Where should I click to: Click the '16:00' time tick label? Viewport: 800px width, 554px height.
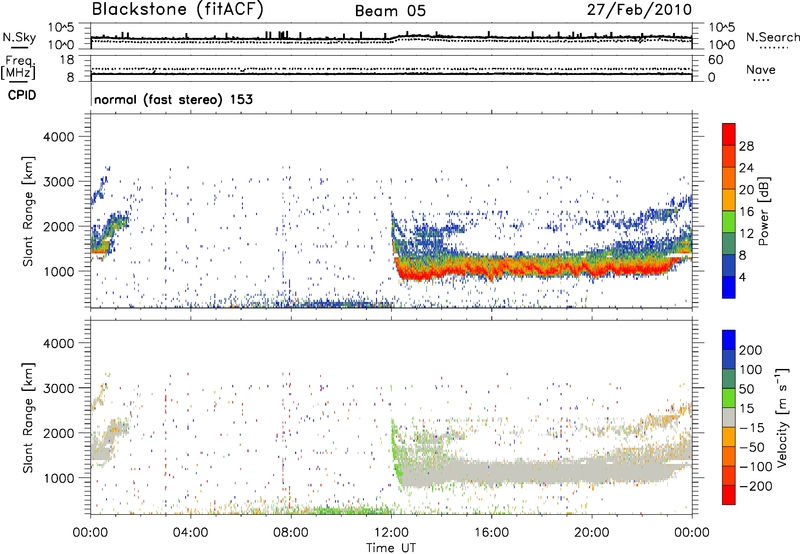[x=491, y=533]
